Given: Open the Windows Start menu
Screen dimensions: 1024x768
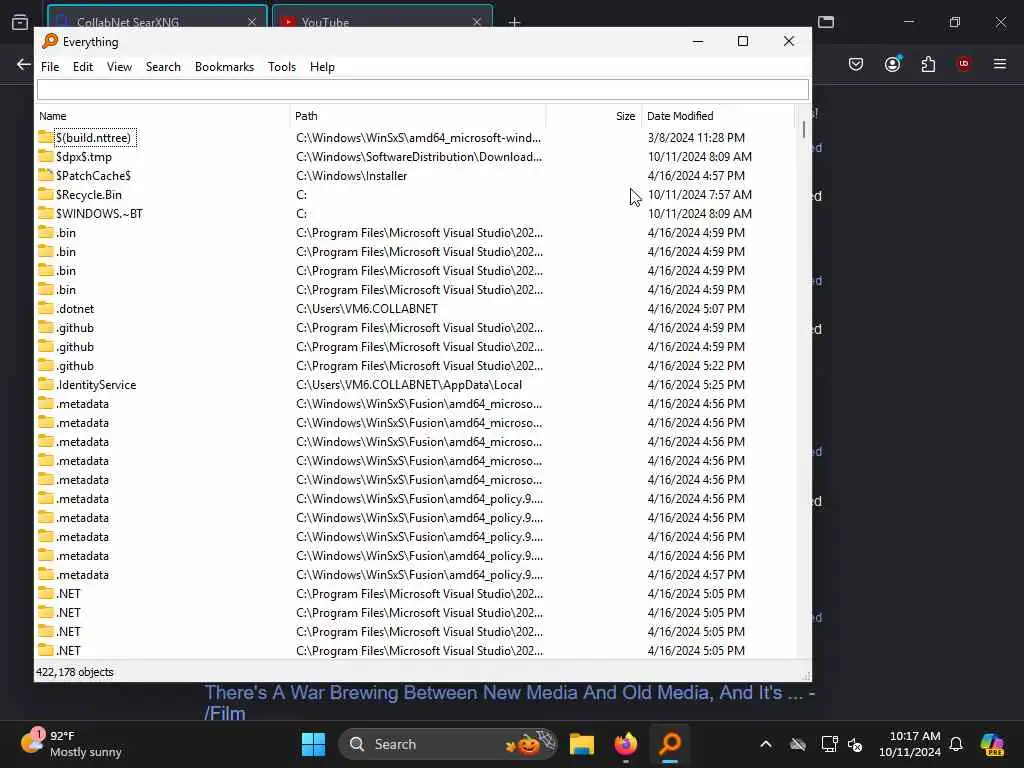Looking at the screenshot, I should pyautogui.click(x=313, y=744).
